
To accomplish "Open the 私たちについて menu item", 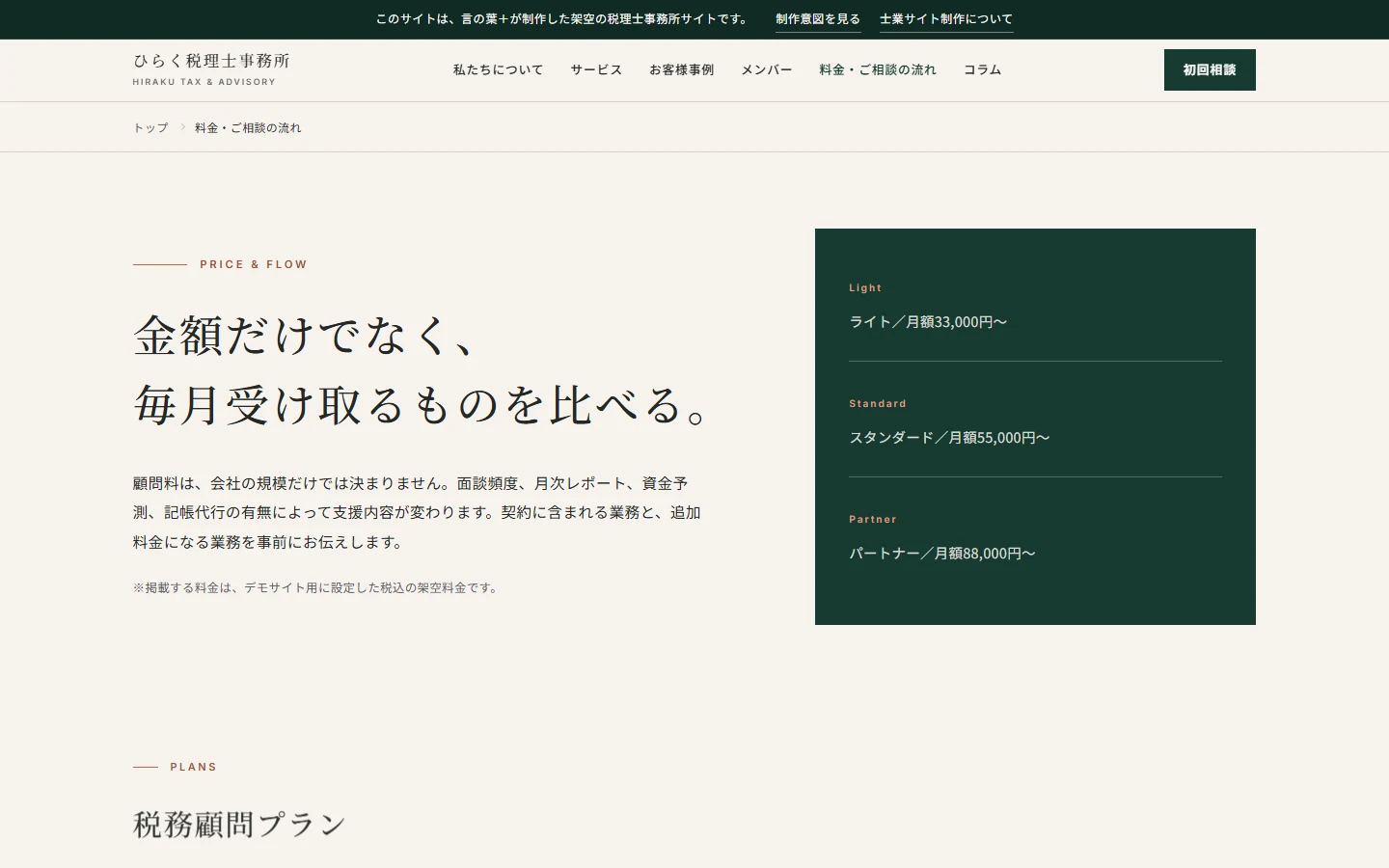I will (x=498, y=70).
